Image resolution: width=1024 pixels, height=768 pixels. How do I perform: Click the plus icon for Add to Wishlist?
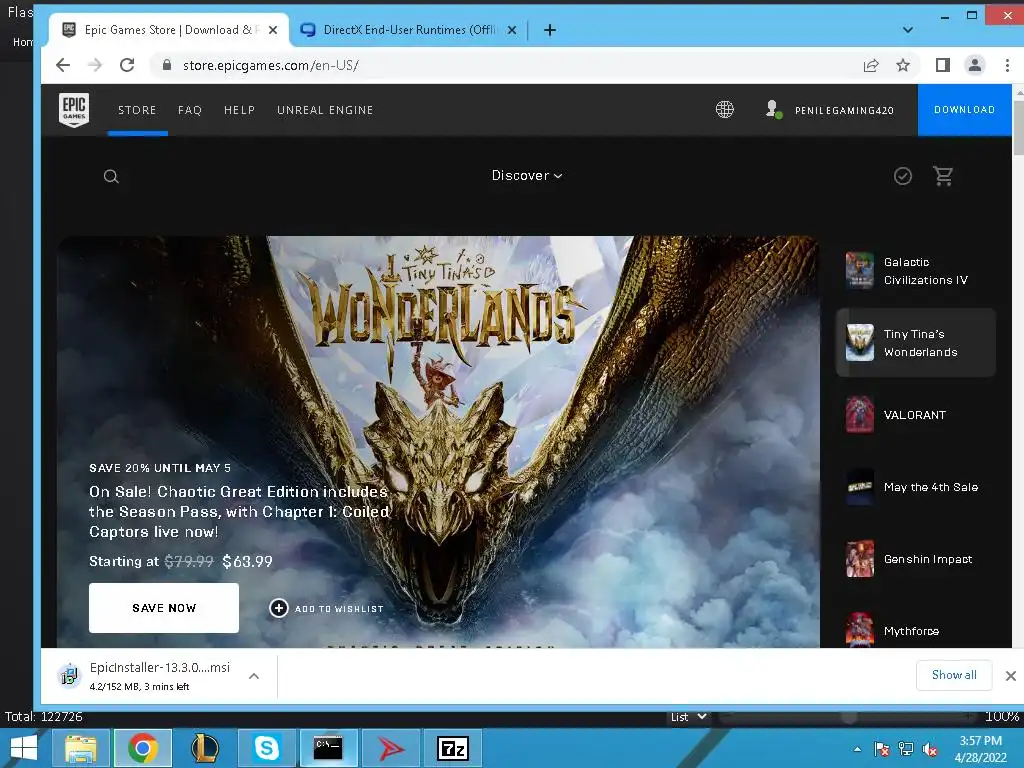point(278,608)
